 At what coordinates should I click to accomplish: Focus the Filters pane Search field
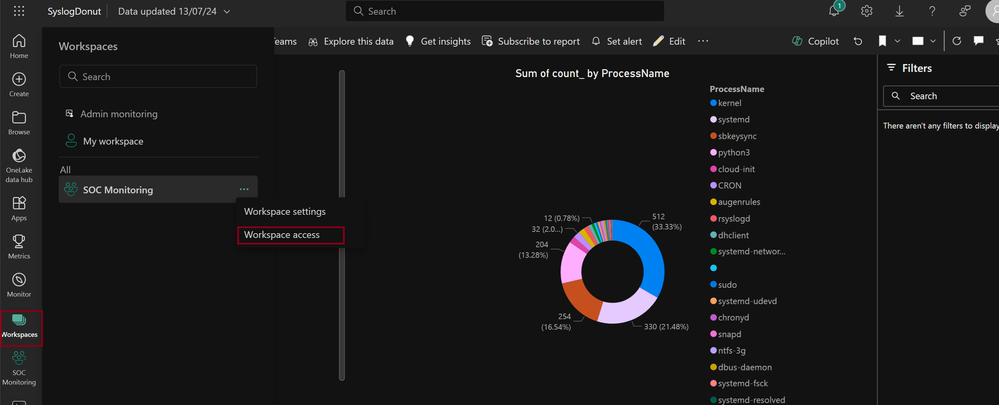[941, 96]
